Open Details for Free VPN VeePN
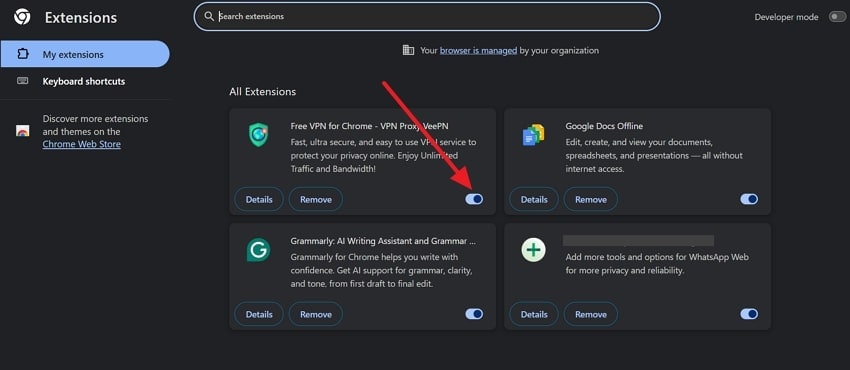 tap(259, 199)
